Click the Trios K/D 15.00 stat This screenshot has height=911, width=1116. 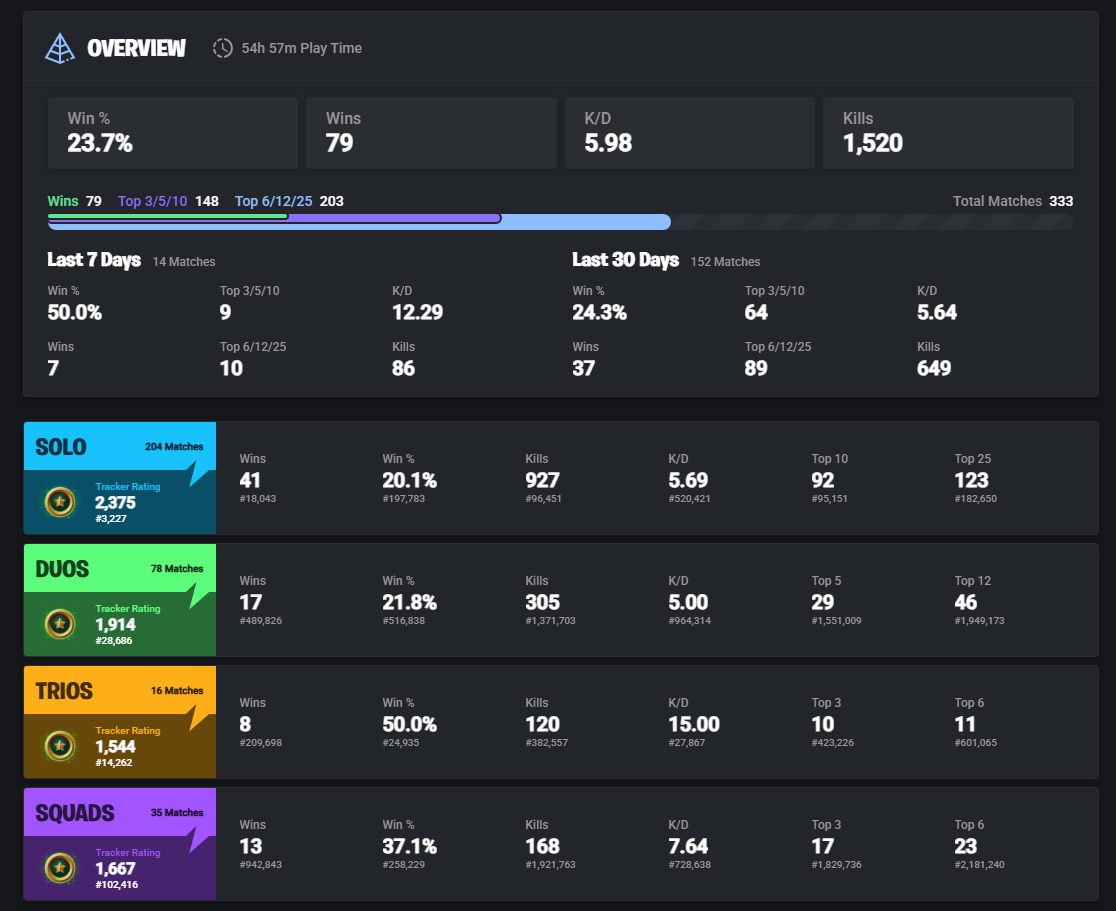[x=694, y=723]
